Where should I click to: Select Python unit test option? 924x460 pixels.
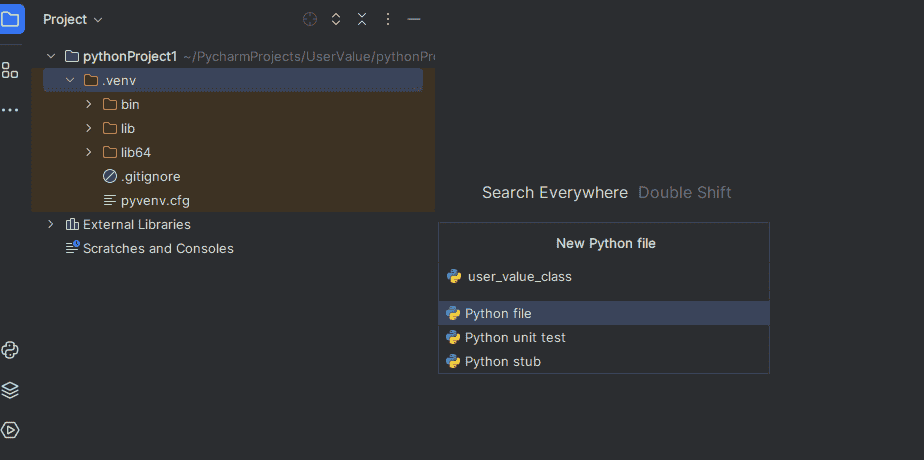(x=515, y=337)
